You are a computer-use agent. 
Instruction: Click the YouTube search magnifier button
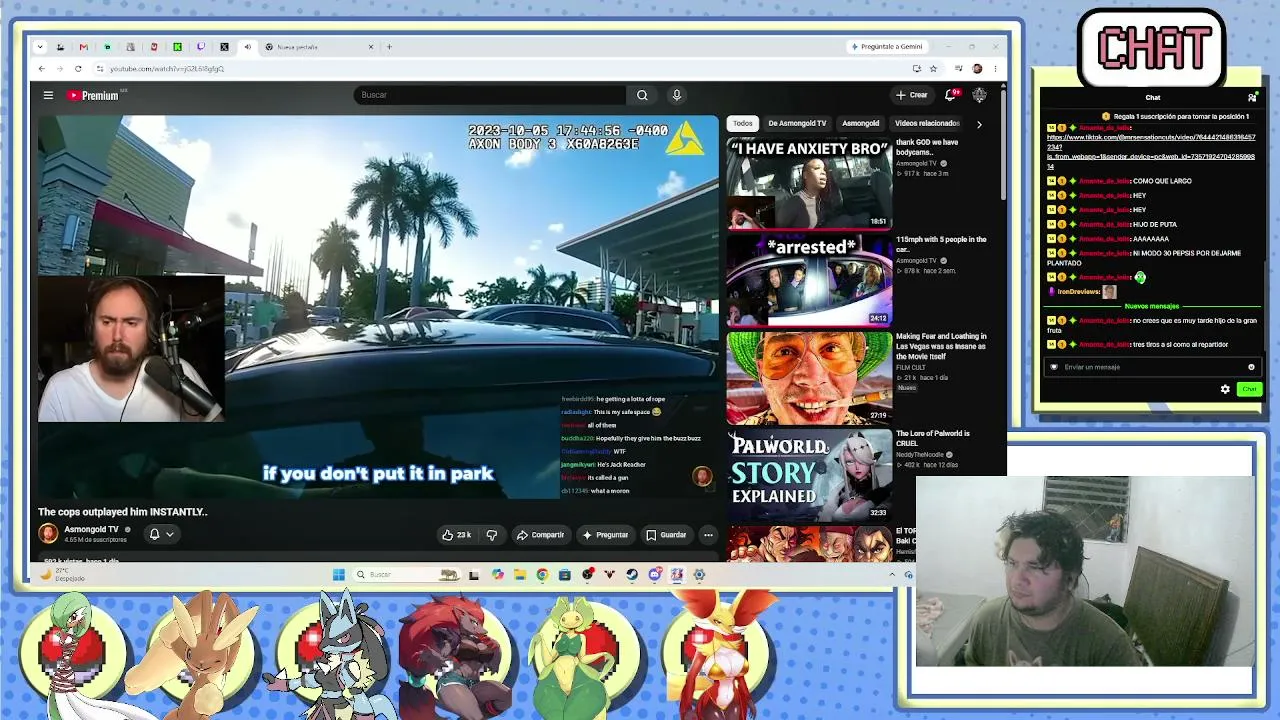642,95
